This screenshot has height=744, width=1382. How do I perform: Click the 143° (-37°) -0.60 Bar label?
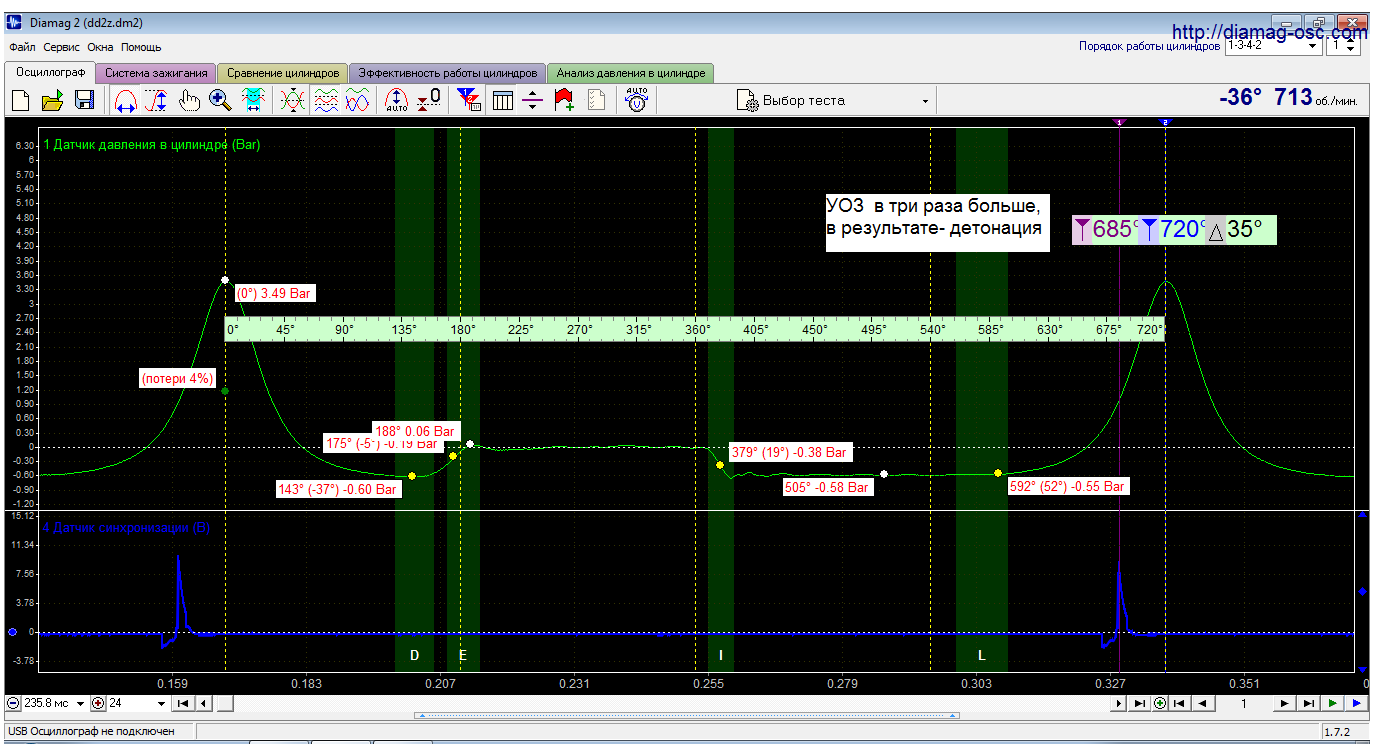point(340,489)
